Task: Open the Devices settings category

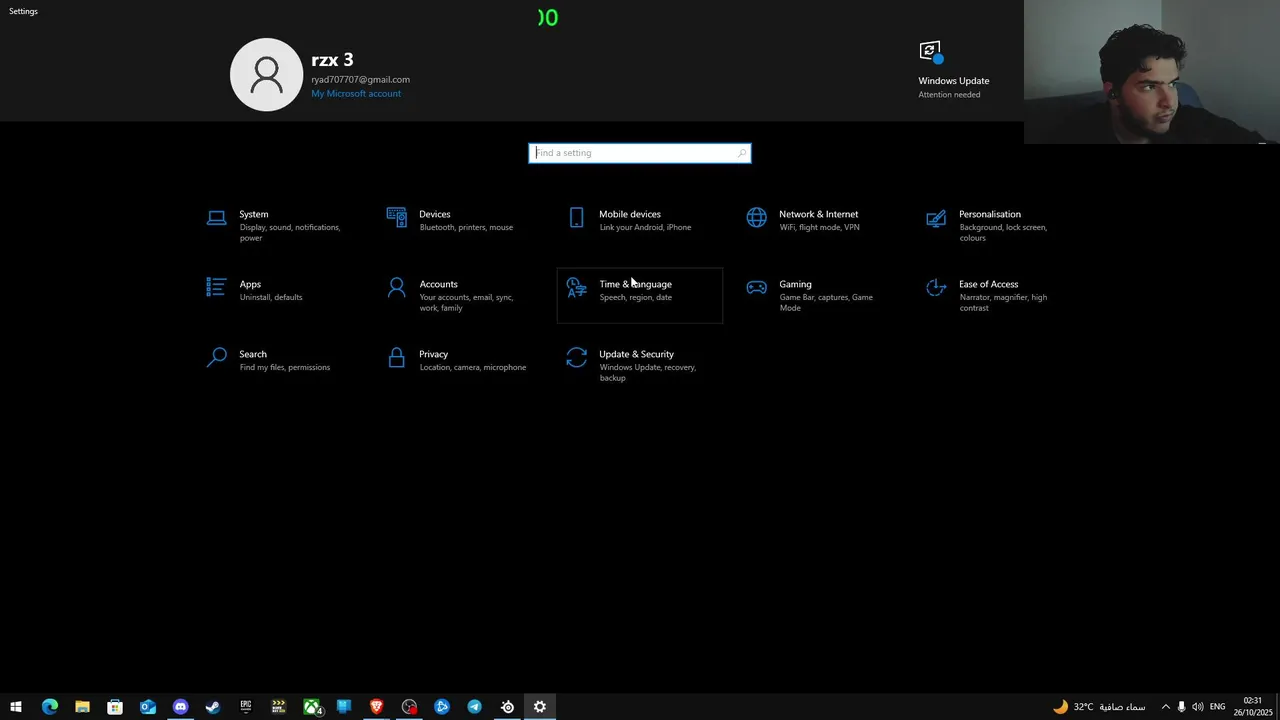Action: click(460, 225)
